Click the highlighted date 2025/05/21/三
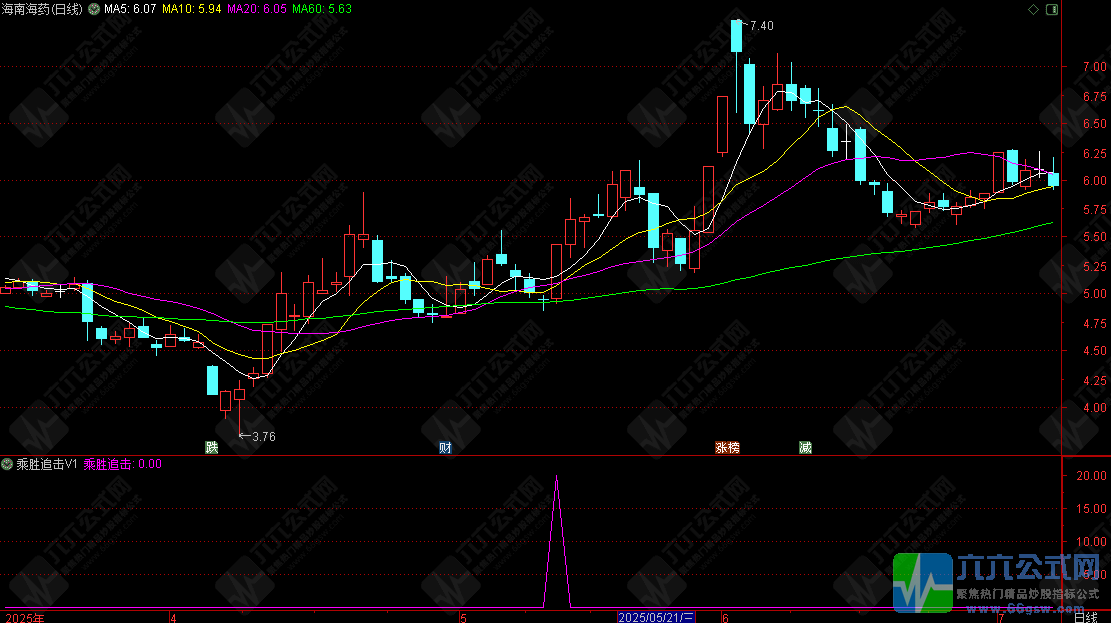The width and height of the screenshot is (1111, 623). click(x=656, y=617)
